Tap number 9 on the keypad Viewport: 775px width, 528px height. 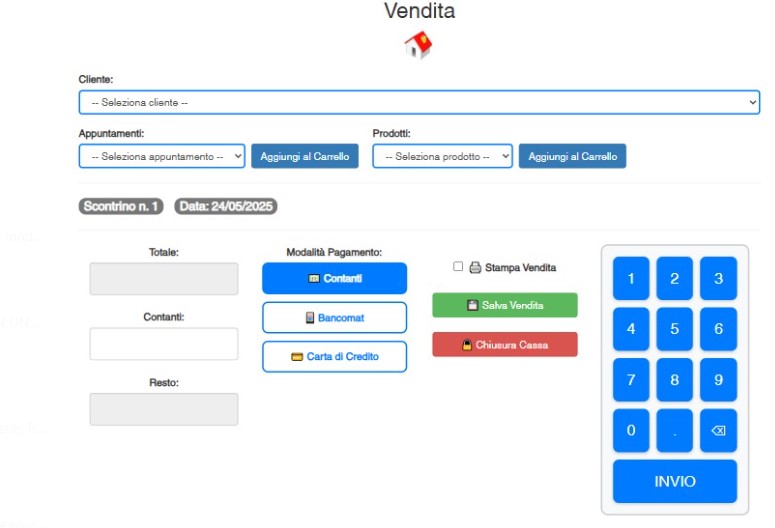(718, 380)
